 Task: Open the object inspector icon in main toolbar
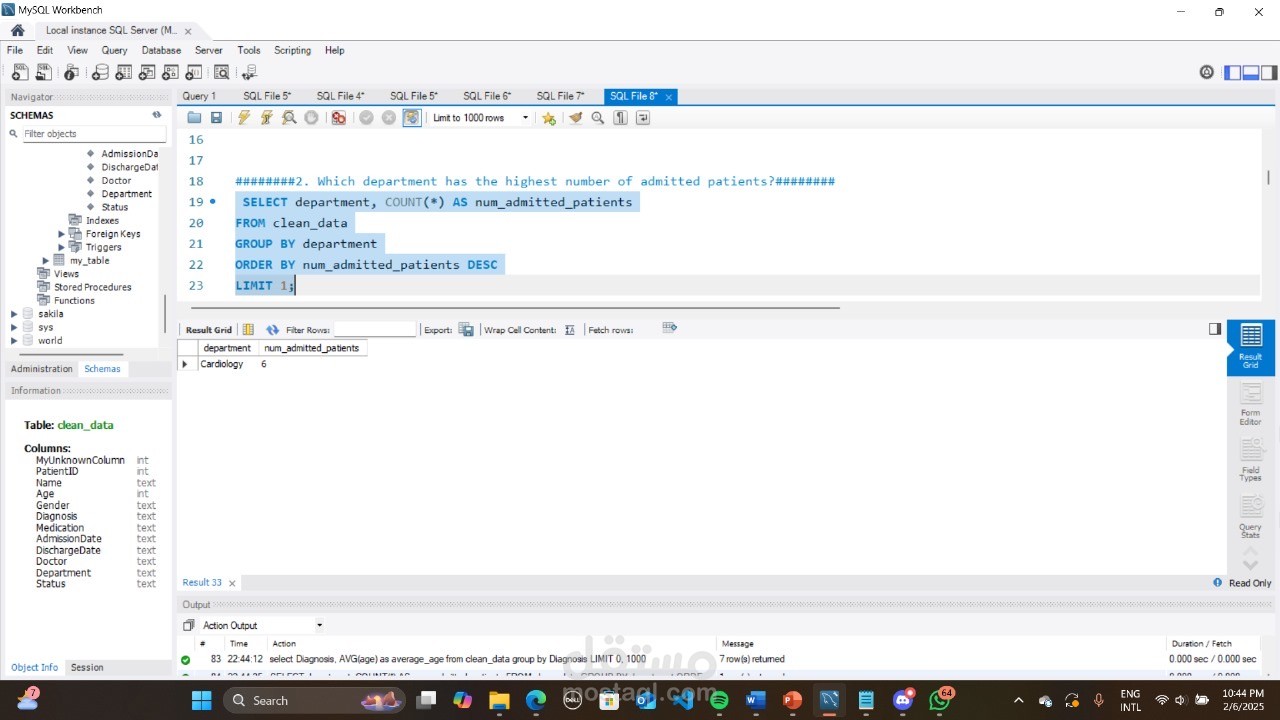tap(71, 72)
